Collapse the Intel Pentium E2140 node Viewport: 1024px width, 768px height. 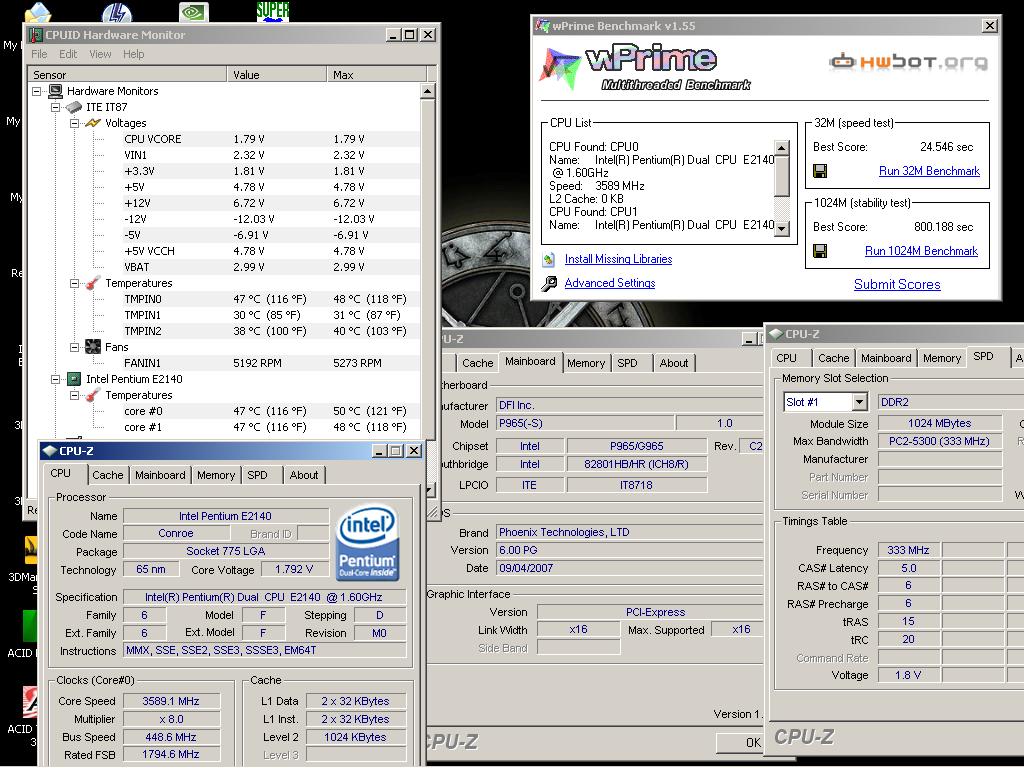[56, 379]
